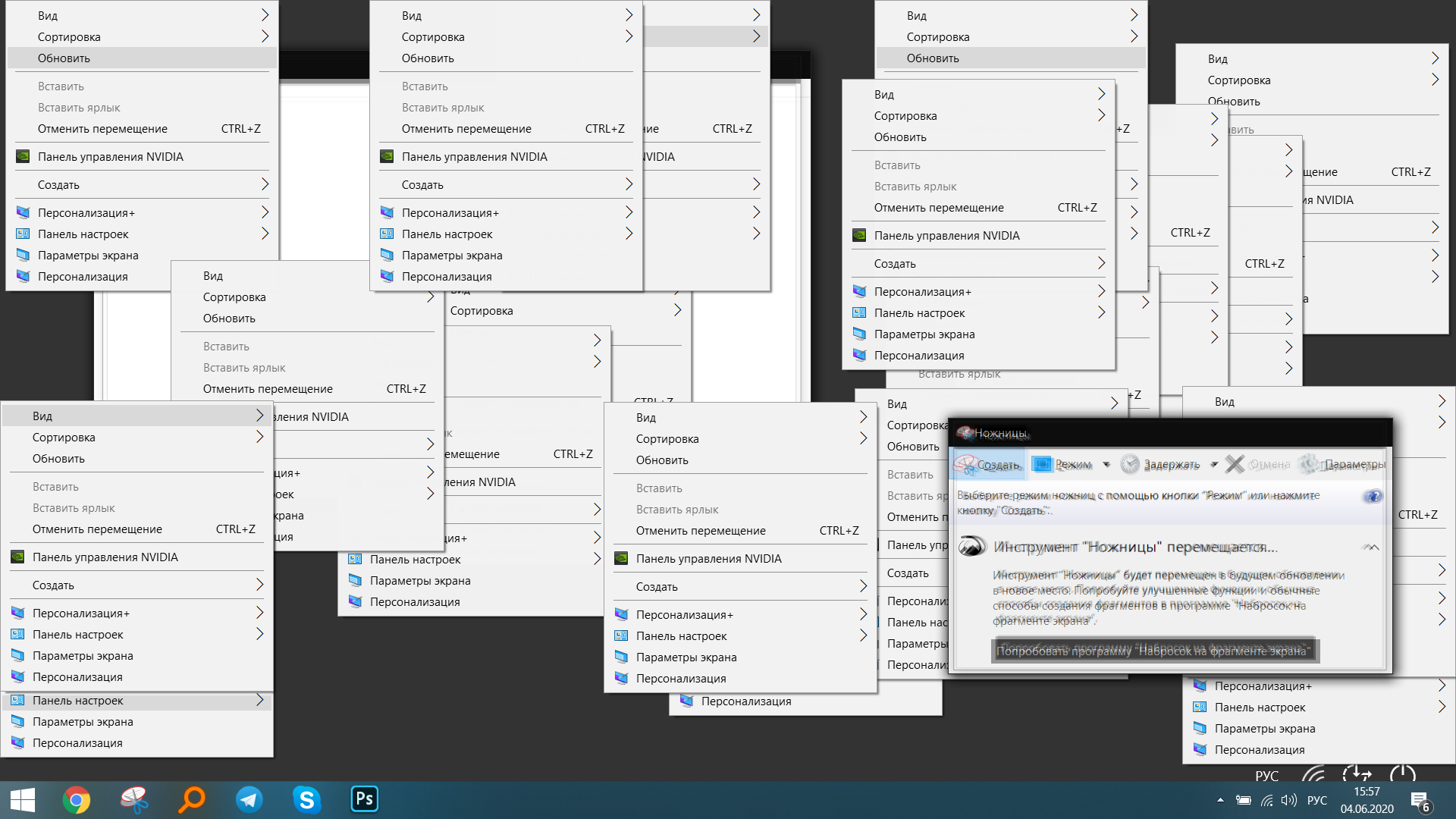Click Создать scissors icon in Snipping Tool

point(965,464)
